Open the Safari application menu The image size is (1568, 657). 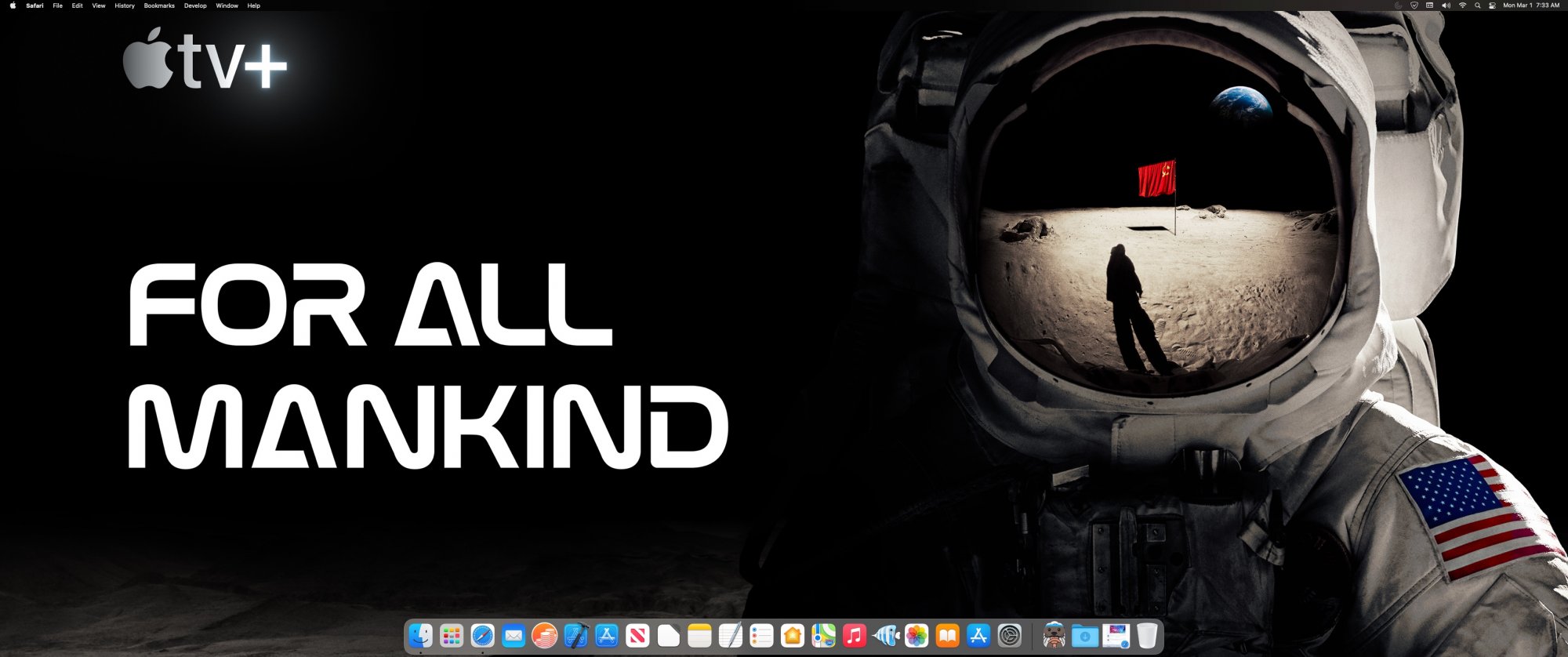tap(34, 5)
